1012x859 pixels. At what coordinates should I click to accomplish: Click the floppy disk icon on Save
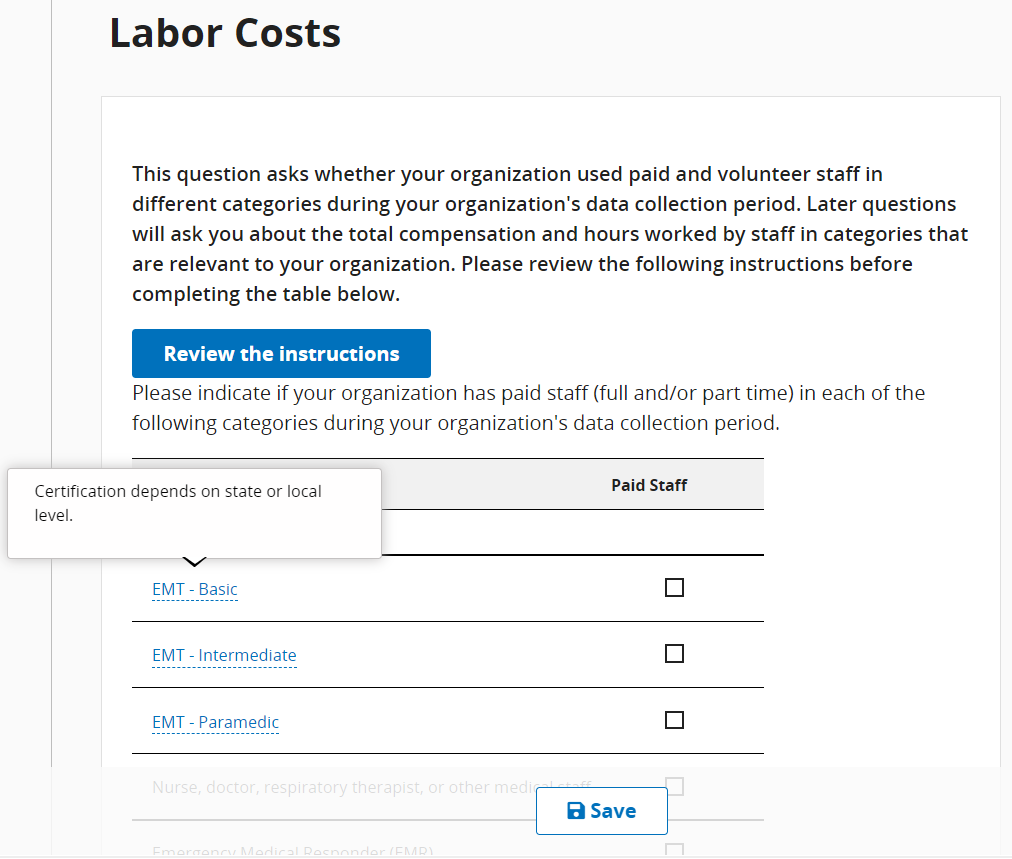click(576, 811)
